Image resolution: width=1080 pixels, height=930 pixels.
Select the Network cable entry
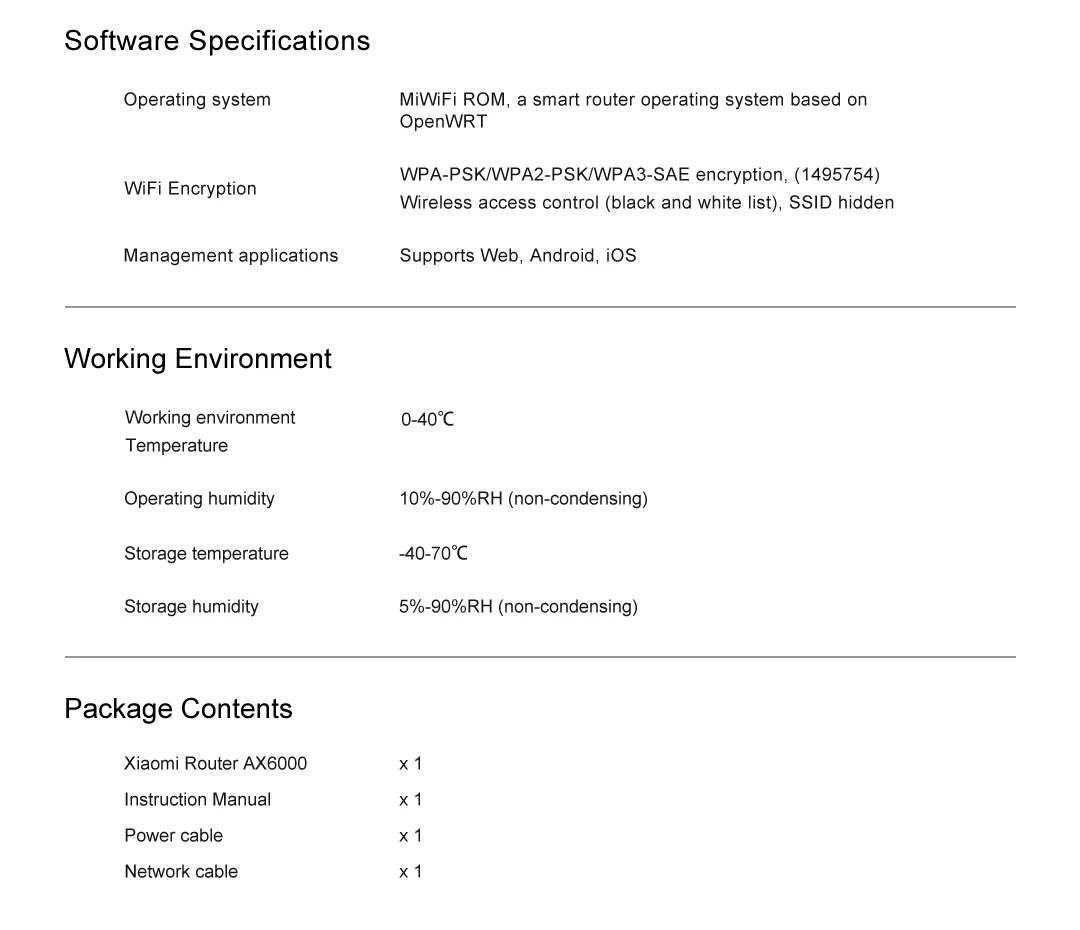181,871
